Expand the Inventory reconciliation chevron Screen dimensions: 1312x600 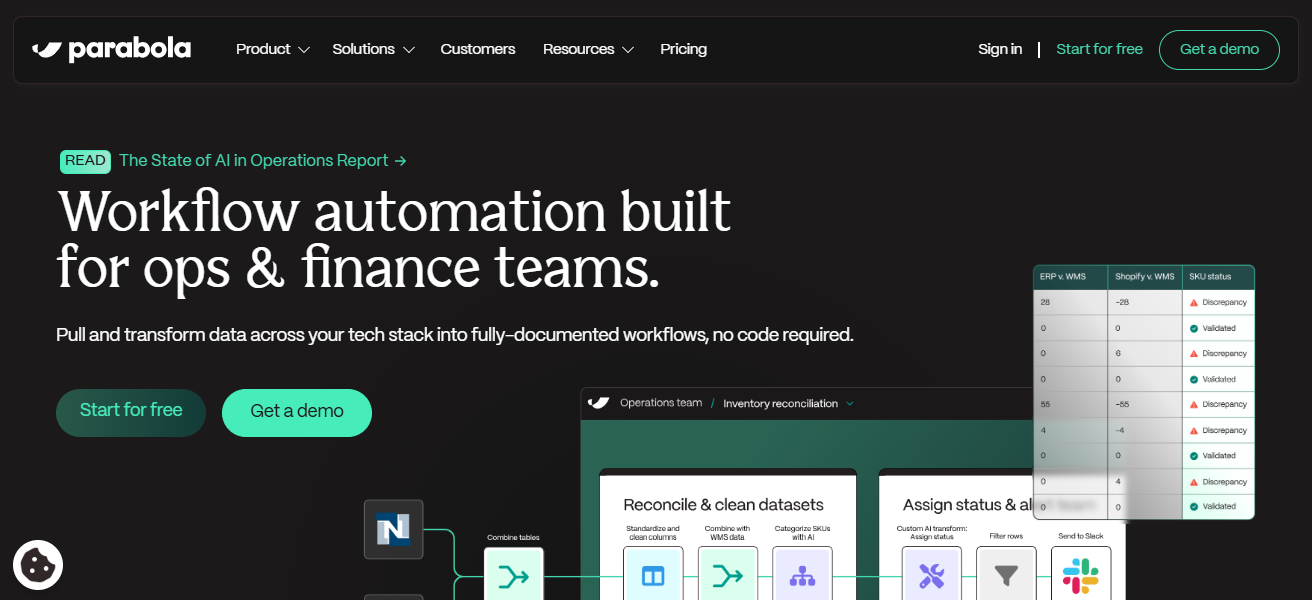[x=850, y=404]
